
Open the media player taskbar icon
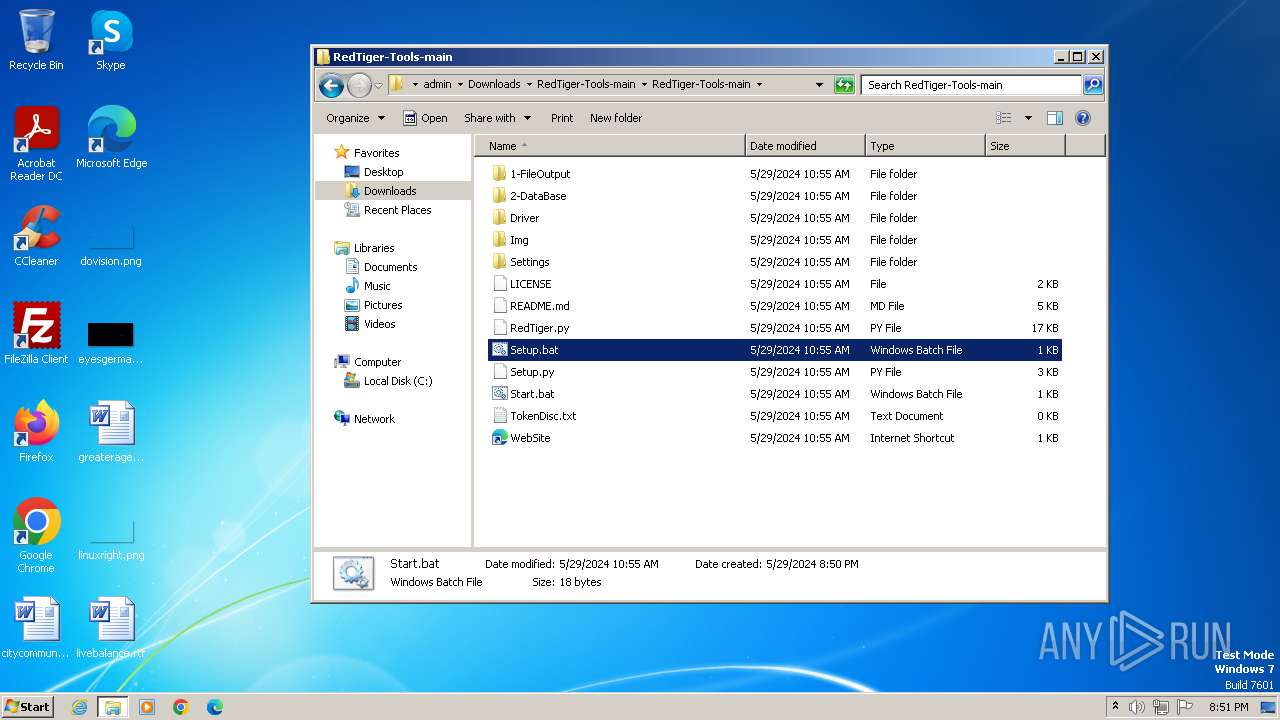click(147, 707)
